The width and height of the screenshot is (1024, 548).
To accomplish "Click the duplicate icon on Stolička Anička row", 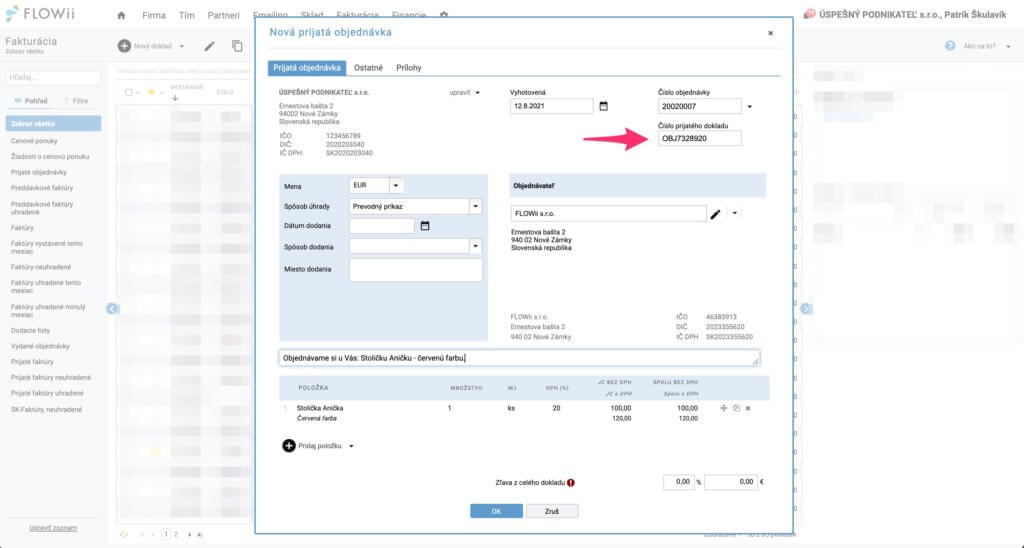I will (x=736, y=408).
